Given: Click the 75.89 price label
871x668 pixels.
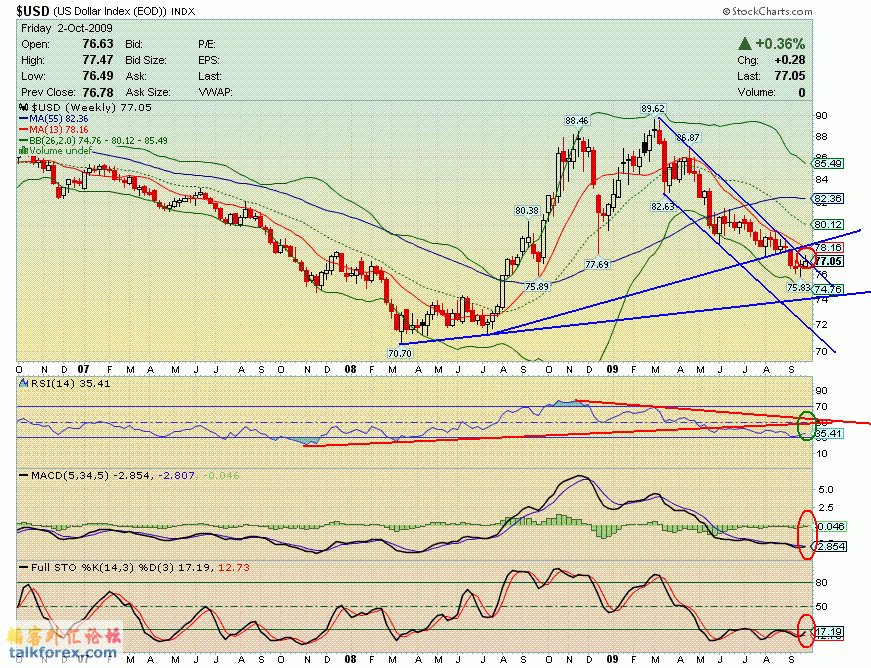Looking at the screenshot, I should tap(537, 287).
